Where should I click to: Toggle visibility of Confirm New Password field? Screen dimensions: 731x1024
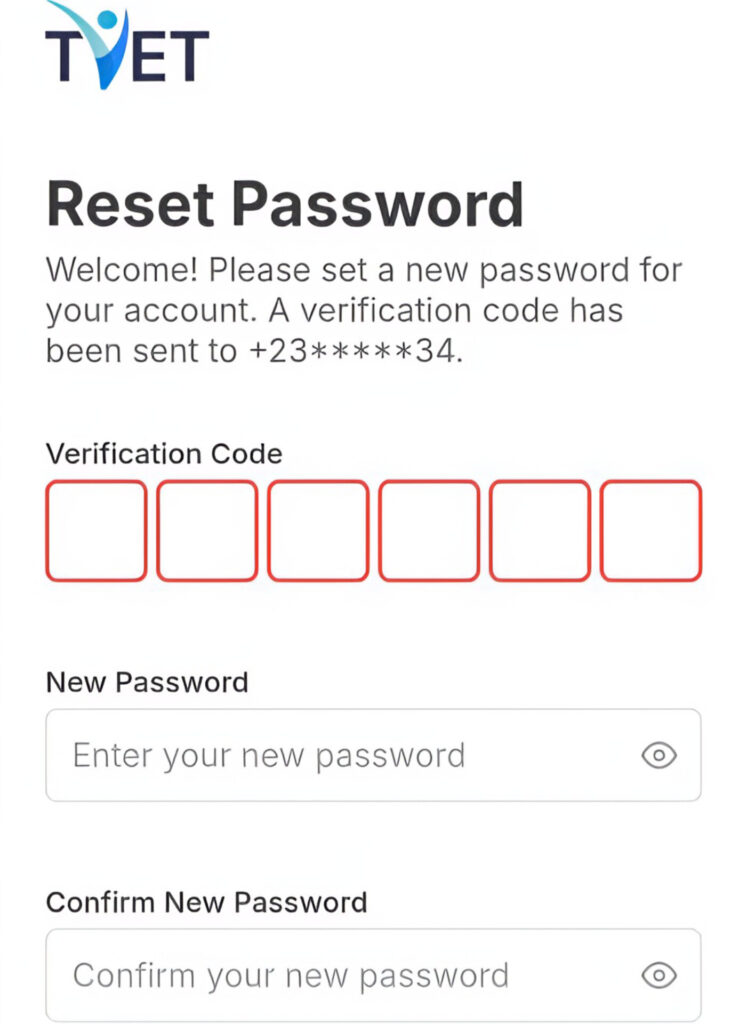658,976
